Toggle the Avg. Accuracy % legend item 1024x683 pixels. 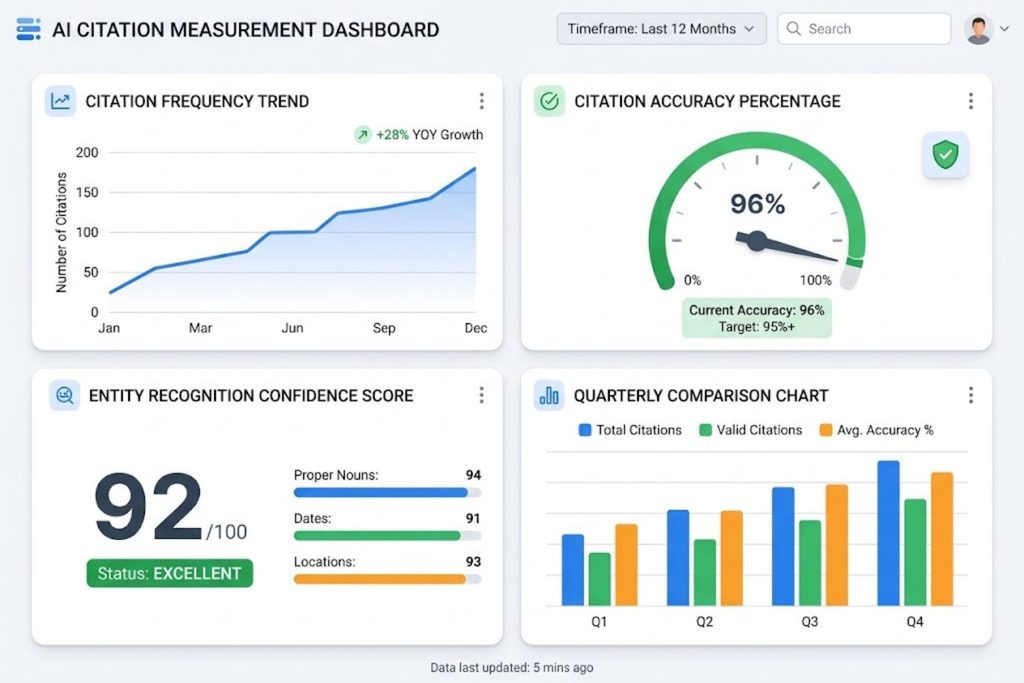pos(876,430)
